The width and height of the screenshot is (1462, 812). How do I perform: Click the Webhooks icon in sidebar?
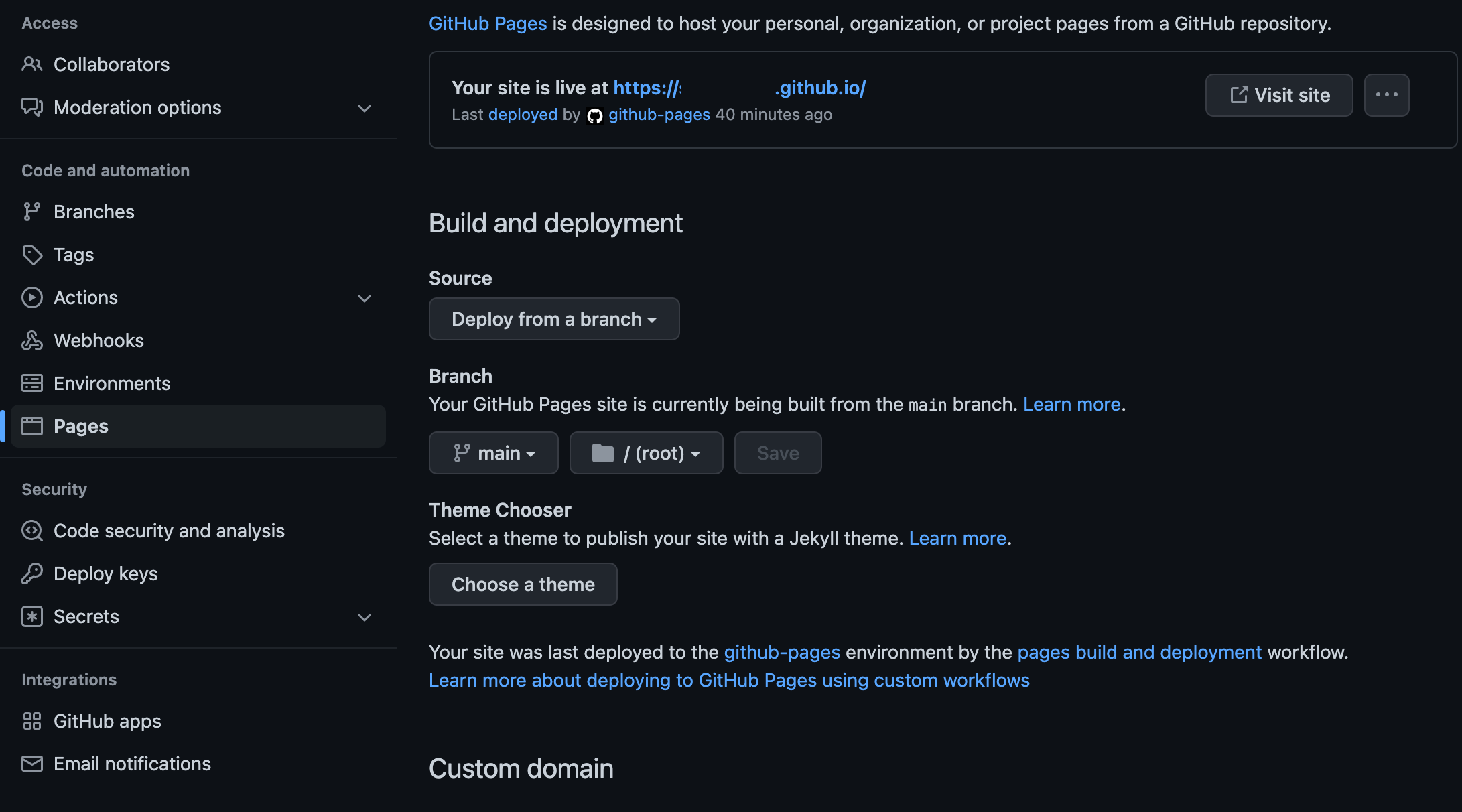tap(31, 340)
